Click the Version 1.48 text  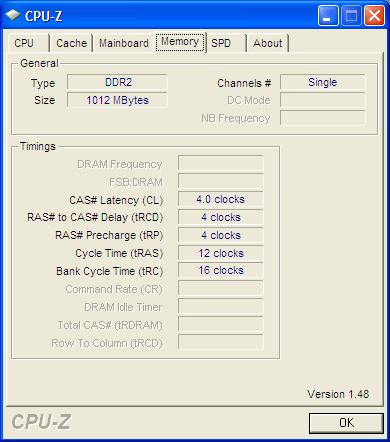338,394
